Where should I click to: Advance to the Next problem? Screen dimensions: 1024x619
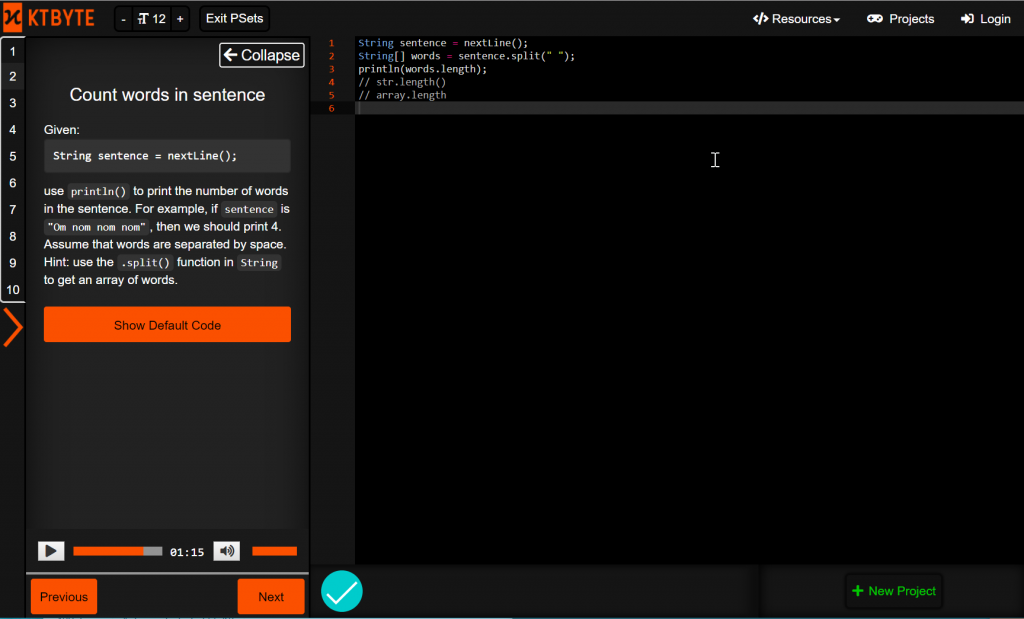click(x=271, y=597)
